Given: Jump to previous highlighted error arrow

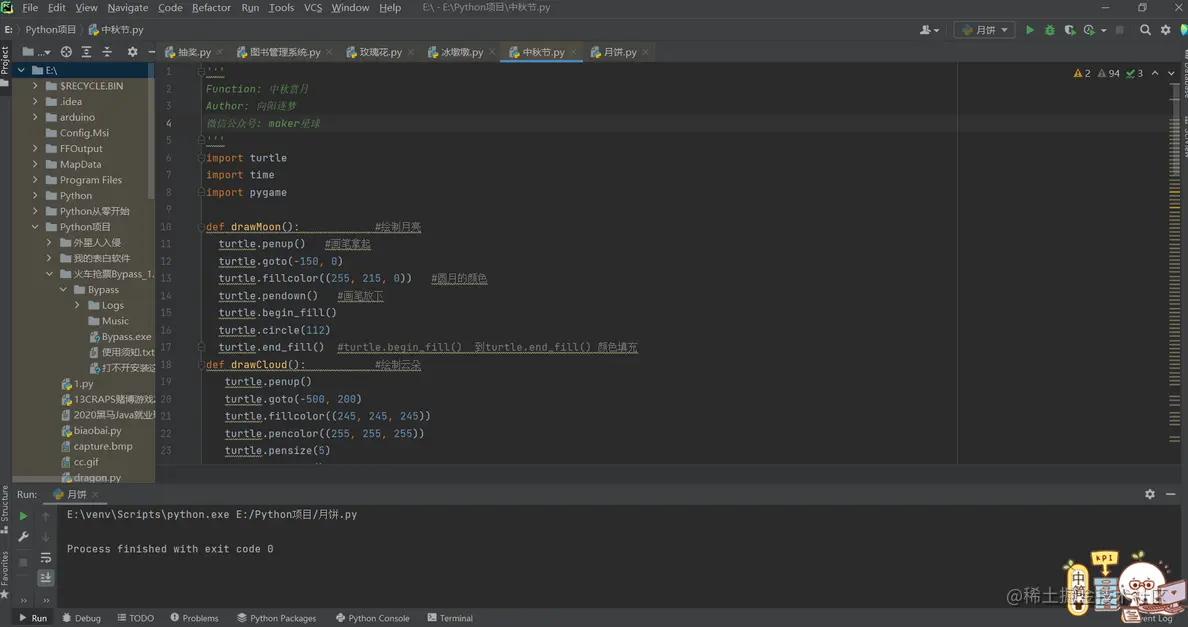Looking at the screenshot, I should pyautogui.click(x=1155, y=73).
